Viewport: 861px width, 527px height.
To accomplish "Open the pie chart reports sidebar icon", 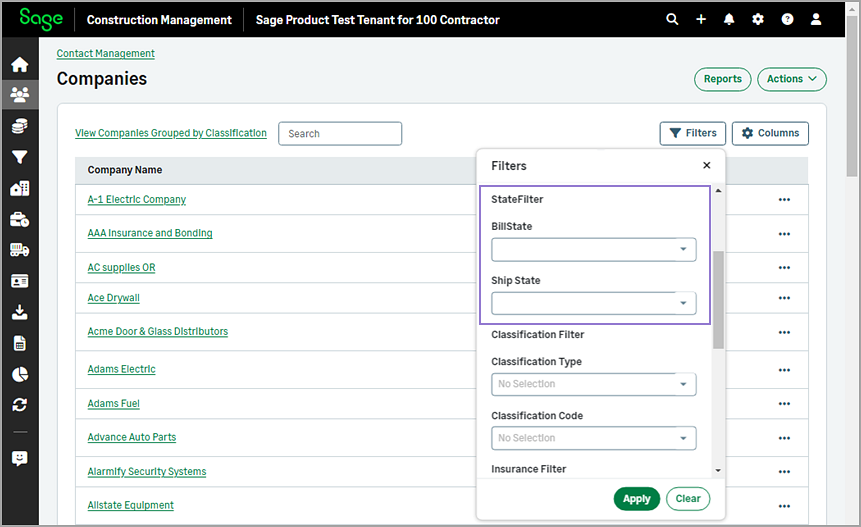I will click(20, 374).
